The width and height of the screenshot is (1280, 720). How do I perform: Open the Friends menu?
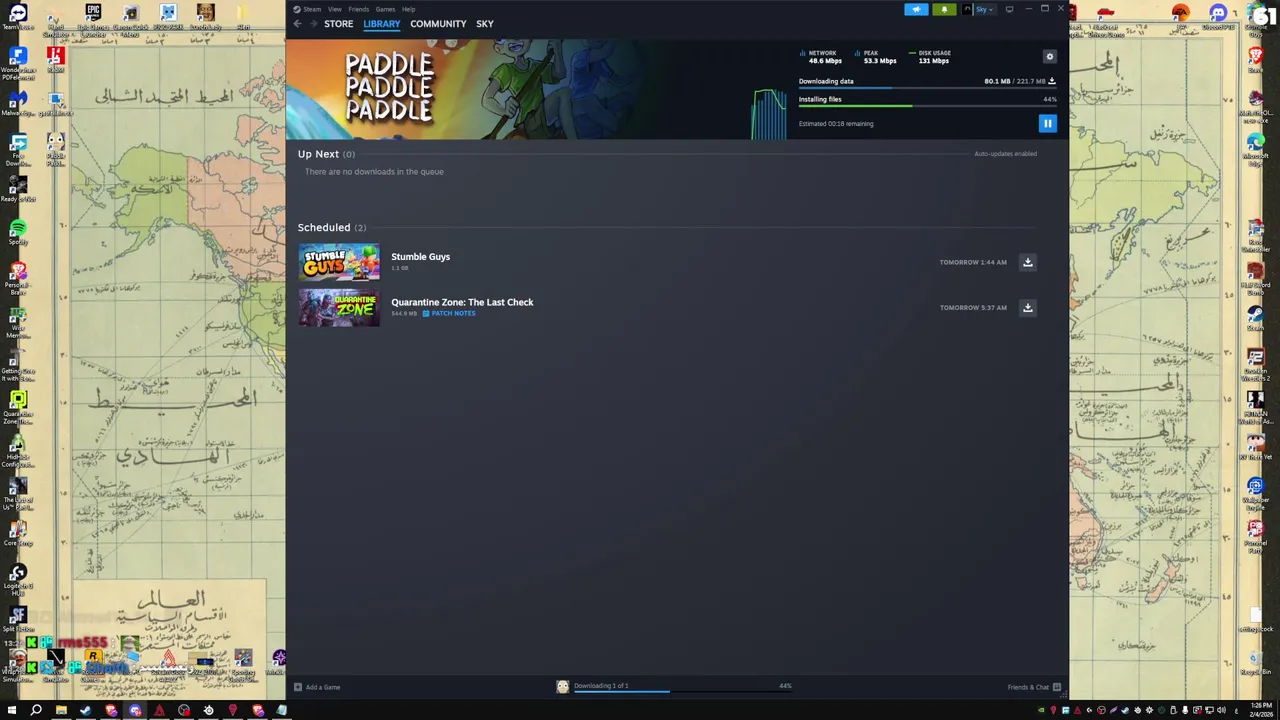coord(358,9)
